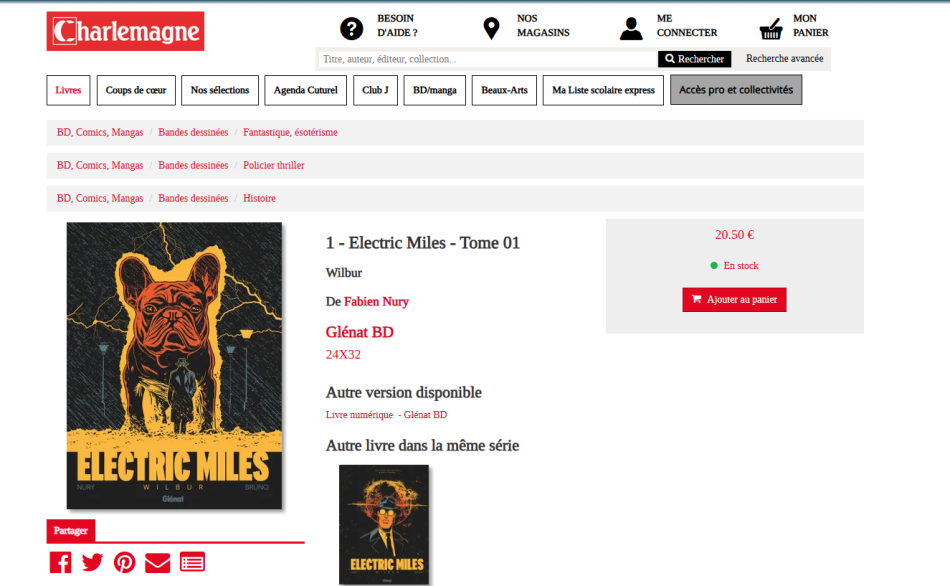Open the other Electric Miles series thumbnail
This screenshot has width=950, height=586.
coord(384,524)
